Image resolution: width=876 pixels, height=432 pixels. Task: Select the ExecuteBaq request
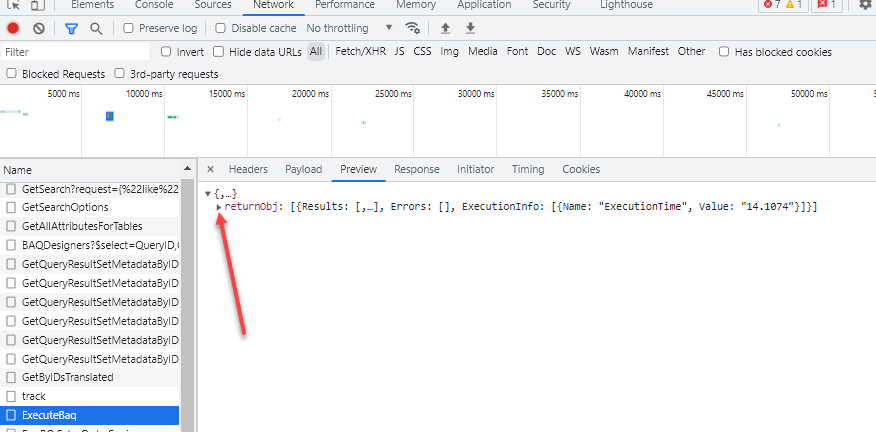[89, 415]
